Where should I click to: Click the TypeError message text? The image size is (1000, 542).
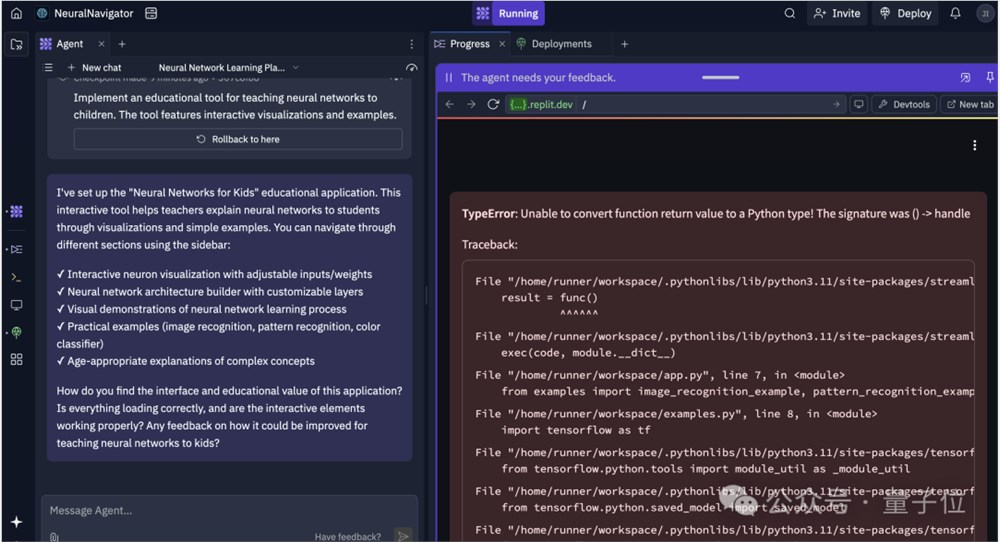pyautogui.click(x=716, y=214)
